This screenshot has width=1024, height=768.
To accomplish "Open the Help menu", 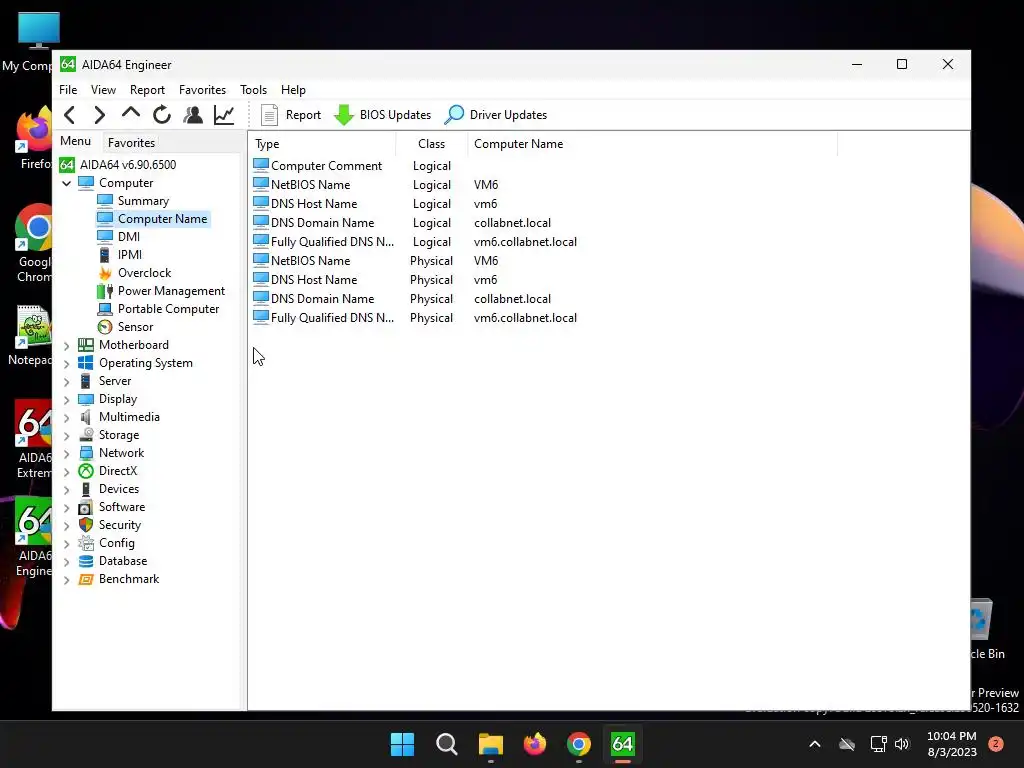I will click(293, 89).
